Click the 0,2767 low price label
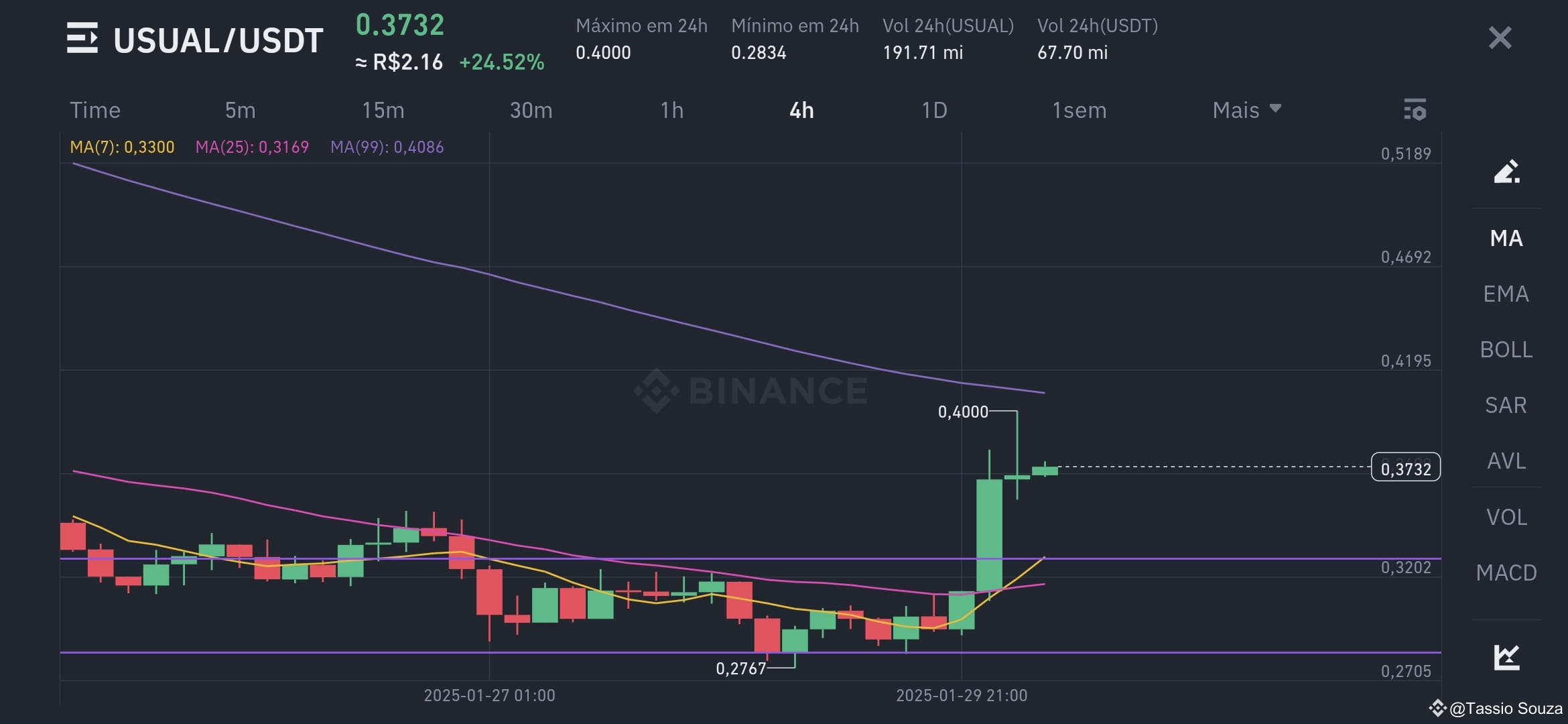 point(740,668)
